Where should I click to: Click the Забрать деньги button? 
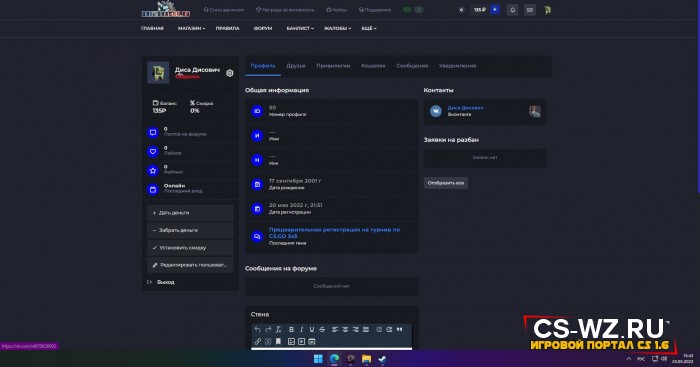[190, 230]
